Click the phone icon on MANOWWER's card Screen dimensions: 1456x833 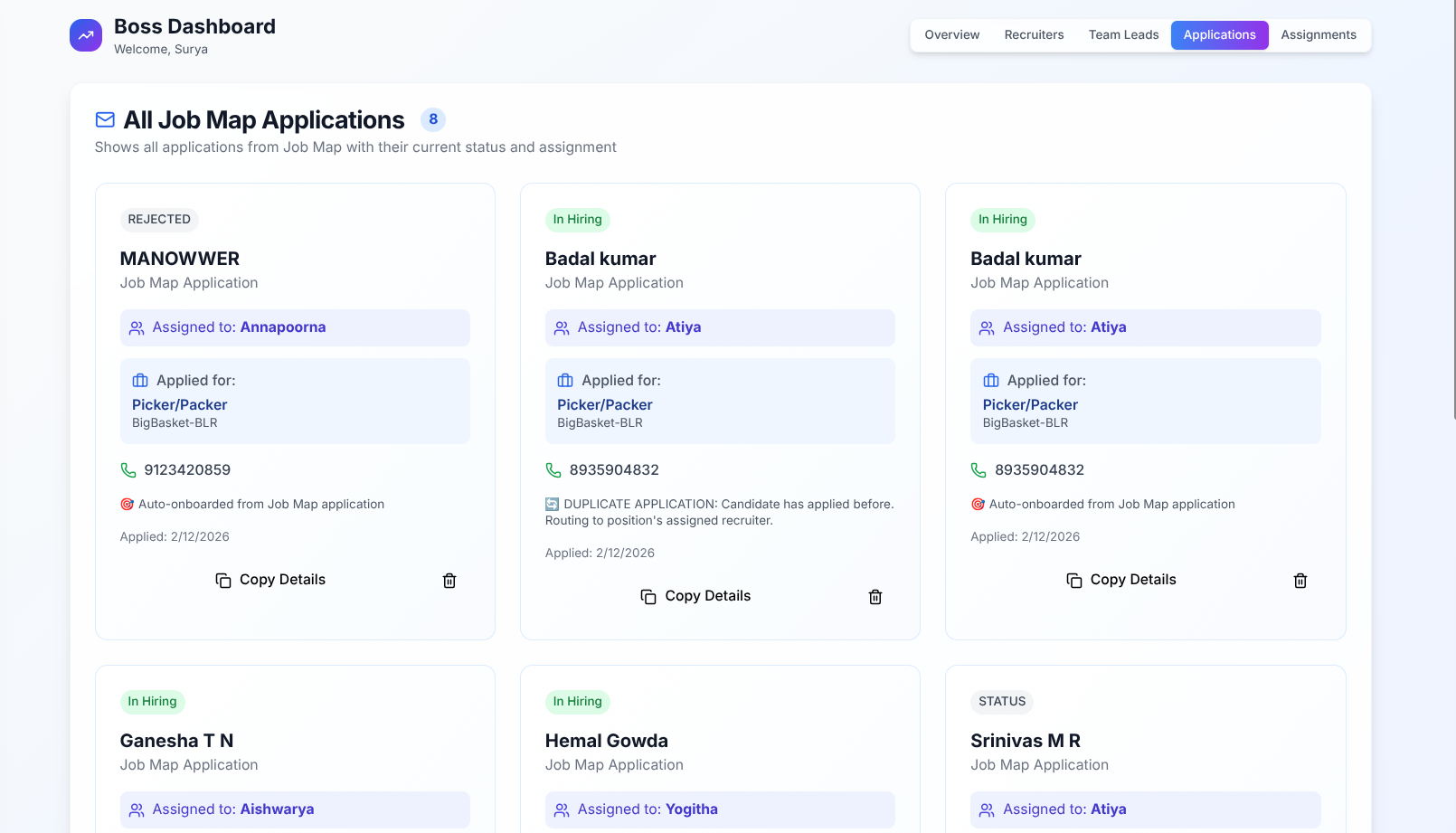[127, 469]
